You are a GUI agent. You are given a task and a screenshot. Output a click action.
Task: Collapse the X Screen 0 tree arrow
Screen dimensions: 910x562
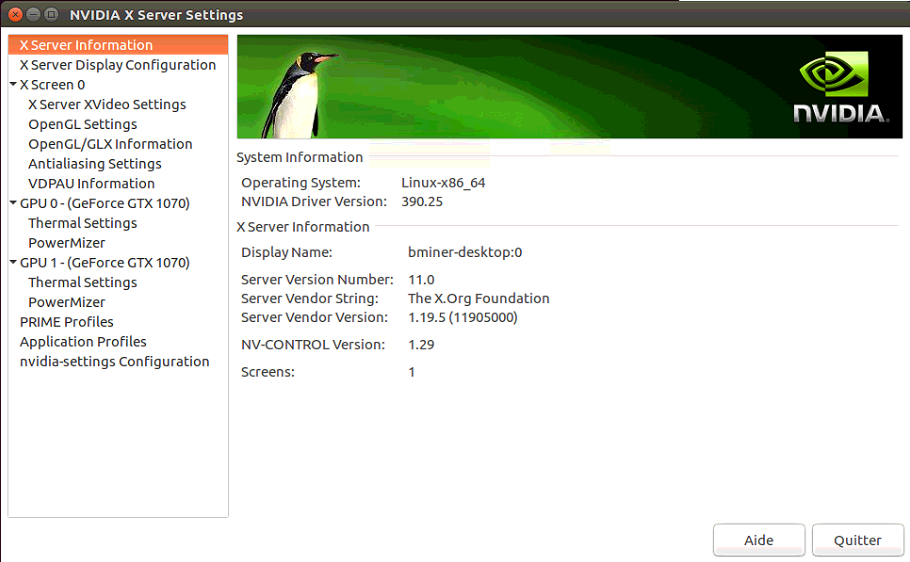click(x=13, y=84)
